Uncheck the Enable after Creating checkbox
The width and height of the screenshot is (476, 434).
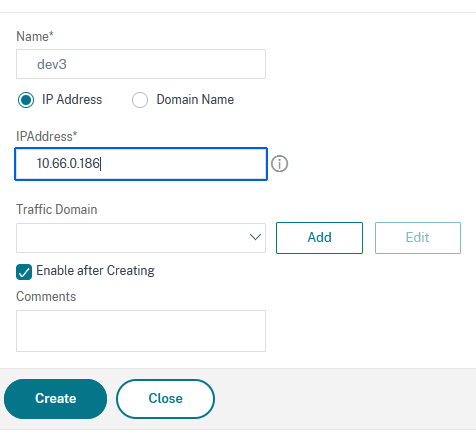pos(24,272)
